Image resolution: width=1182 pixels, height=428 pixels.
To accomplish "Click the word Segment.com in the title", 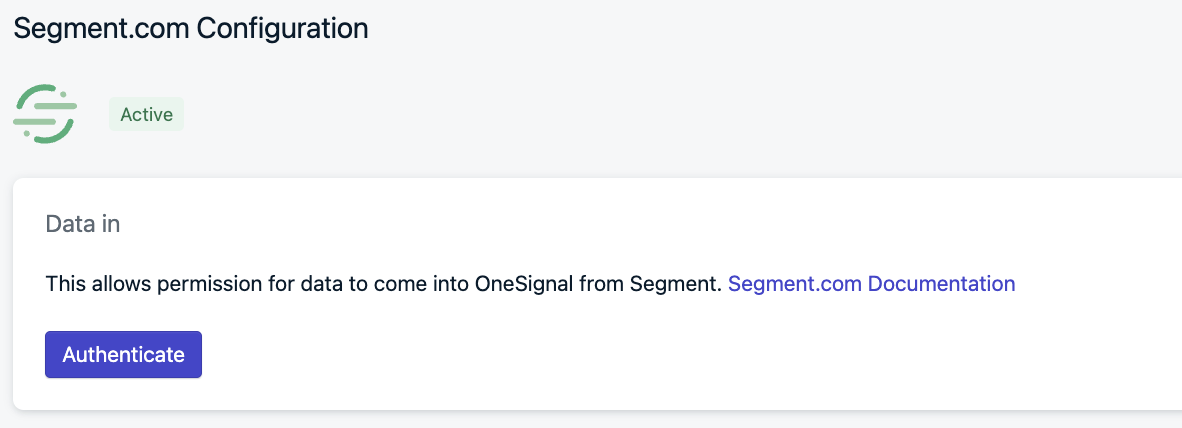I will 101,29.
